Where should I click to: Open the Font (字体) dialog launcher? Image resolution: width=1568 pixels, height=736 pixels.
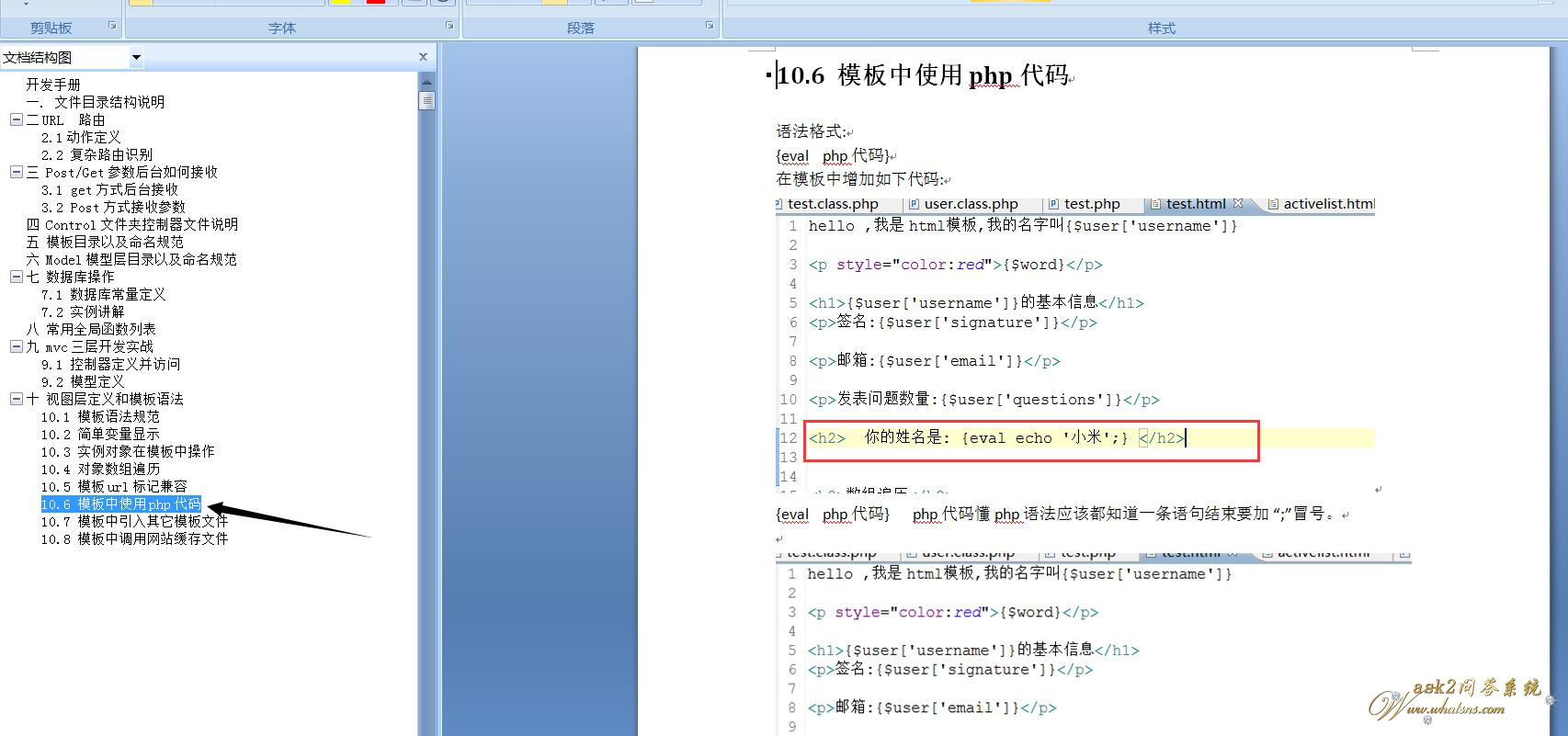[x=449, y=26]
